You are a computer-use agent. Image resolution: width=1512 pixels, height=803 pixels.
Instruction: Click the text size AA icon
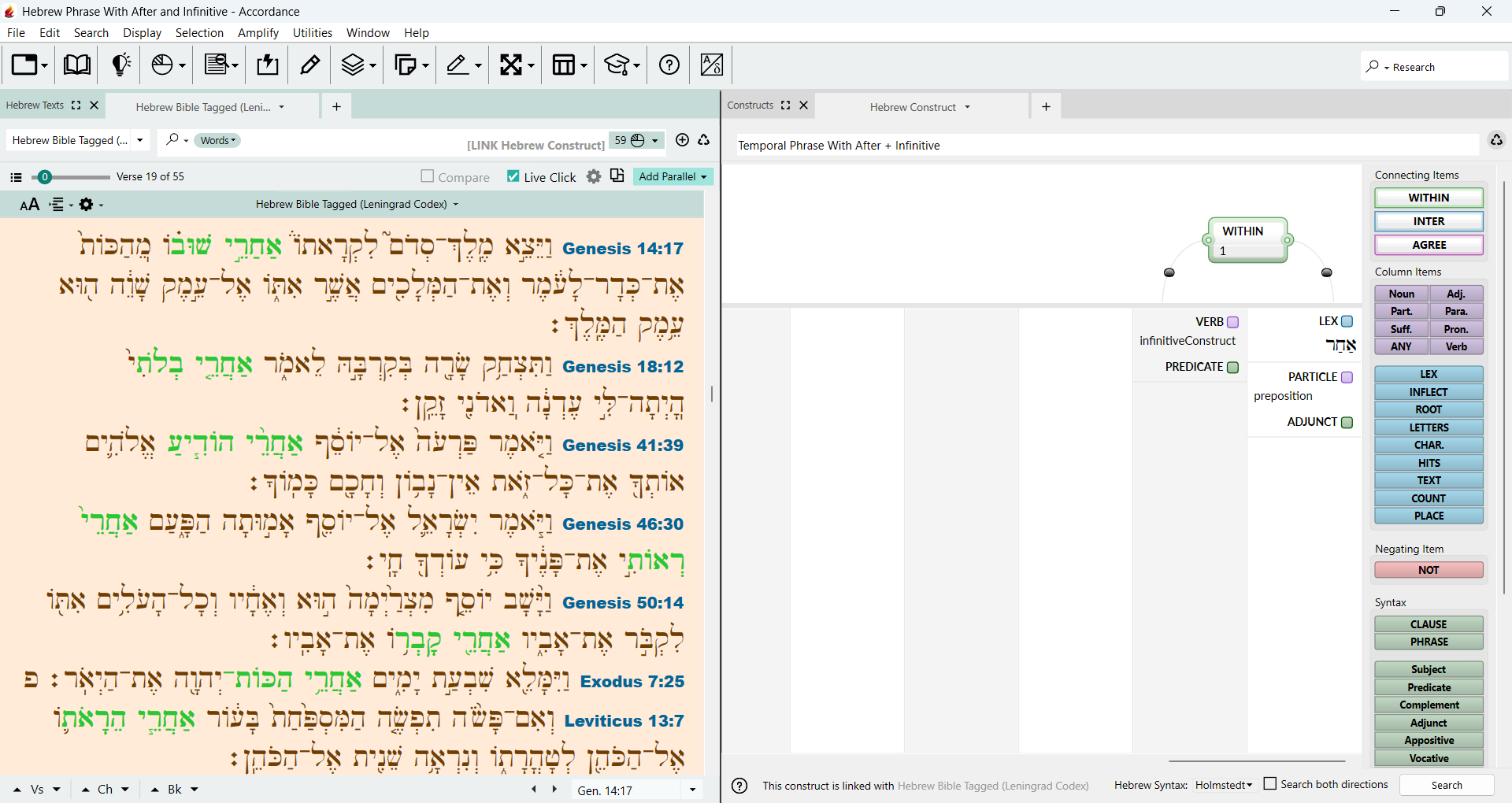point(29,205)
